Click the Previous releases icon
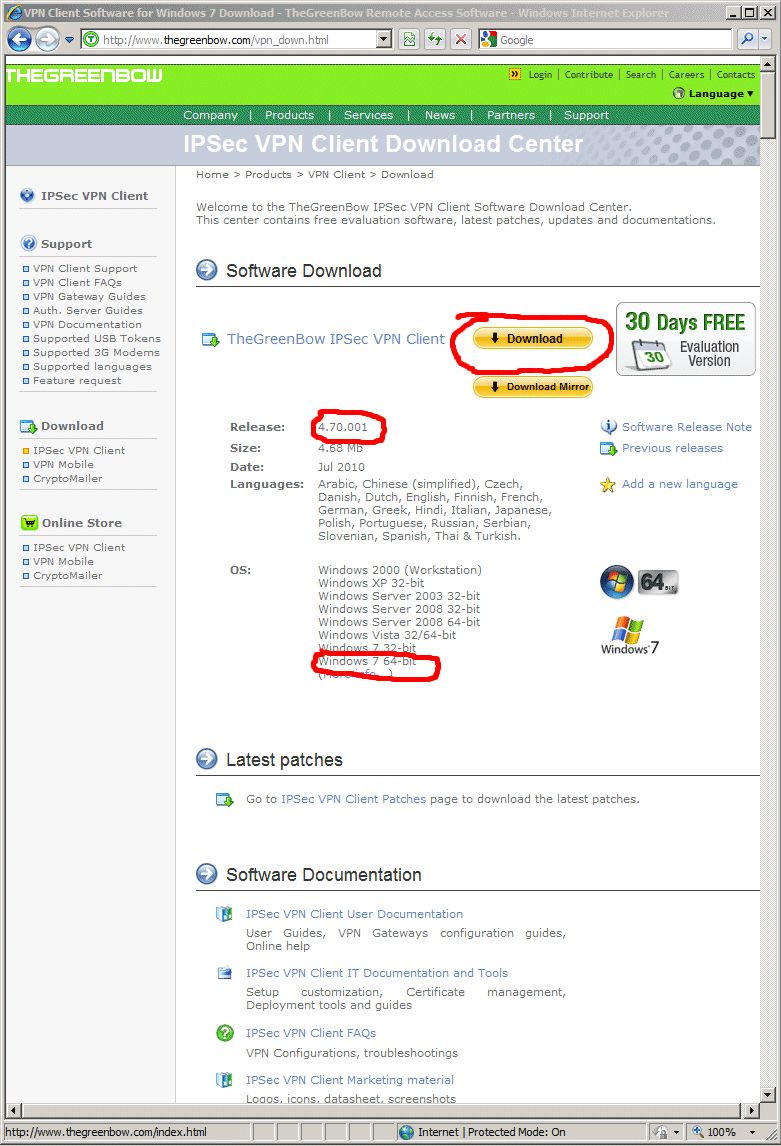Image resolution: width=781 pixels, height=1146 pixels. pyautogui.click(x=608, y=448)
